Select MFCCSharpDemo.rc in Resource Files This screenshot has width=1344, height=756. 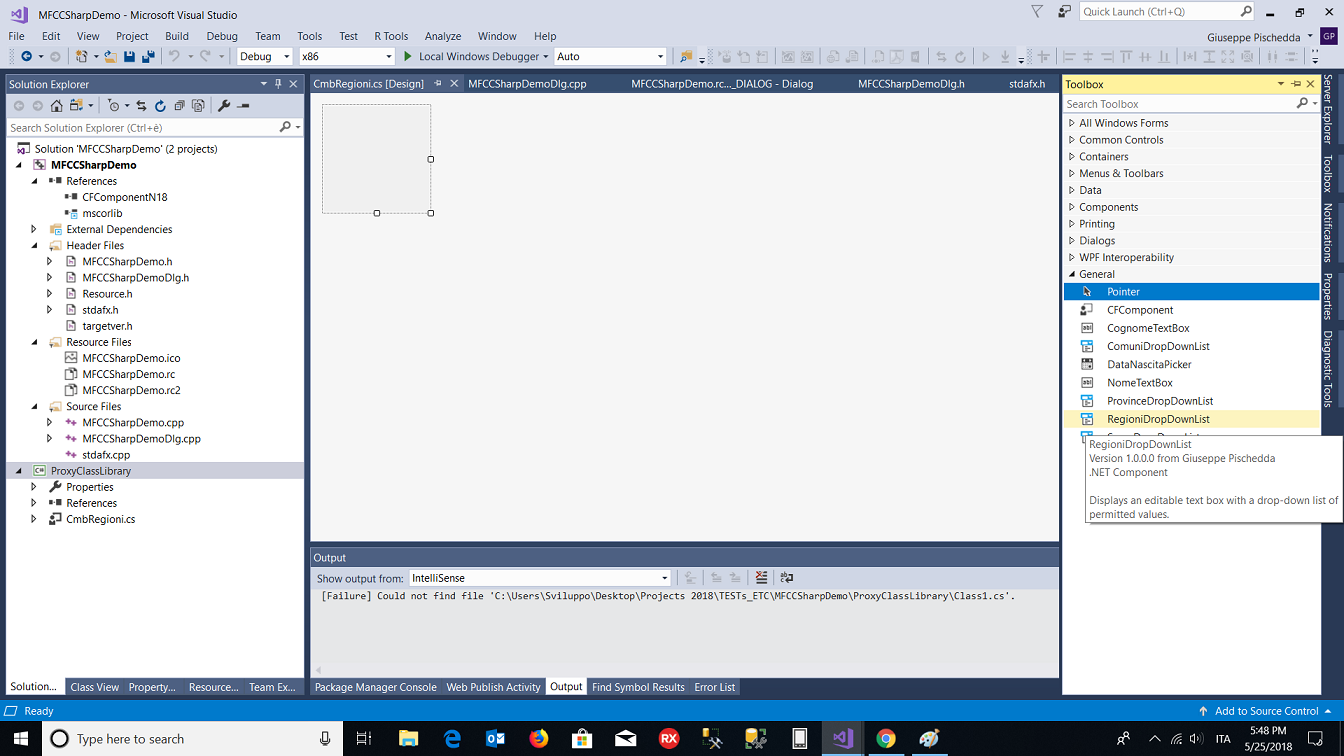pos(128,374)
